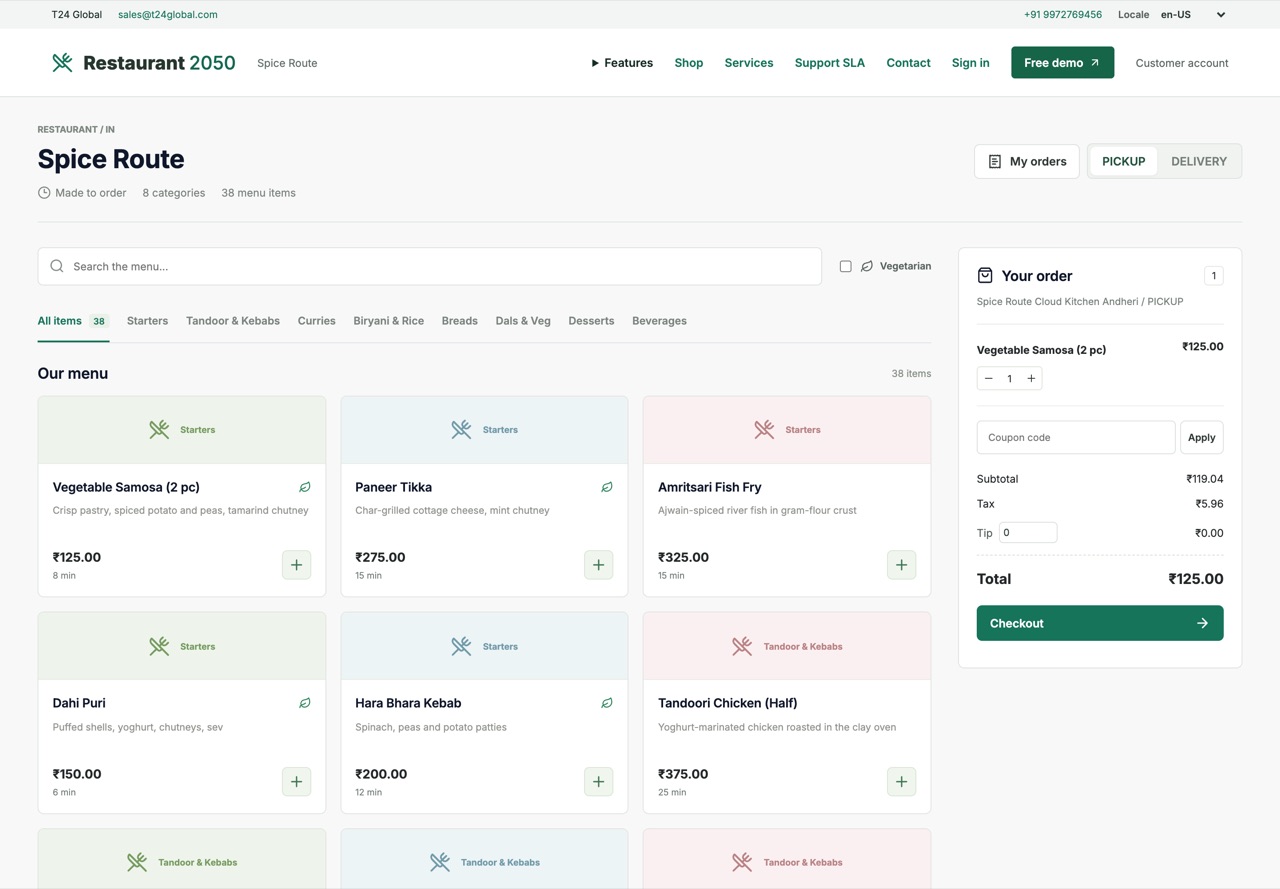
Task: Select the All items tab
Action: point(73,321)
